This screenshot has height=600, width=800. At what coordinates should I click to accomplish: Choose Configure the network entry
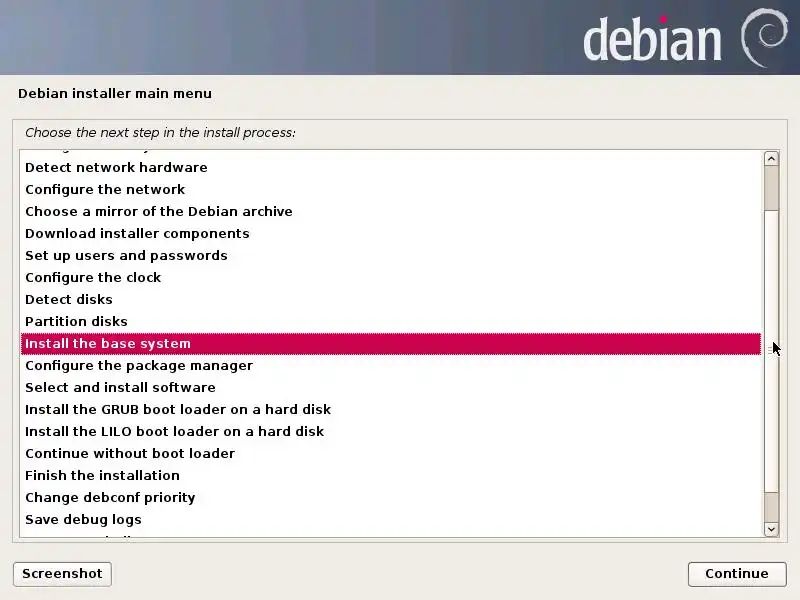(x=391, y=189)
